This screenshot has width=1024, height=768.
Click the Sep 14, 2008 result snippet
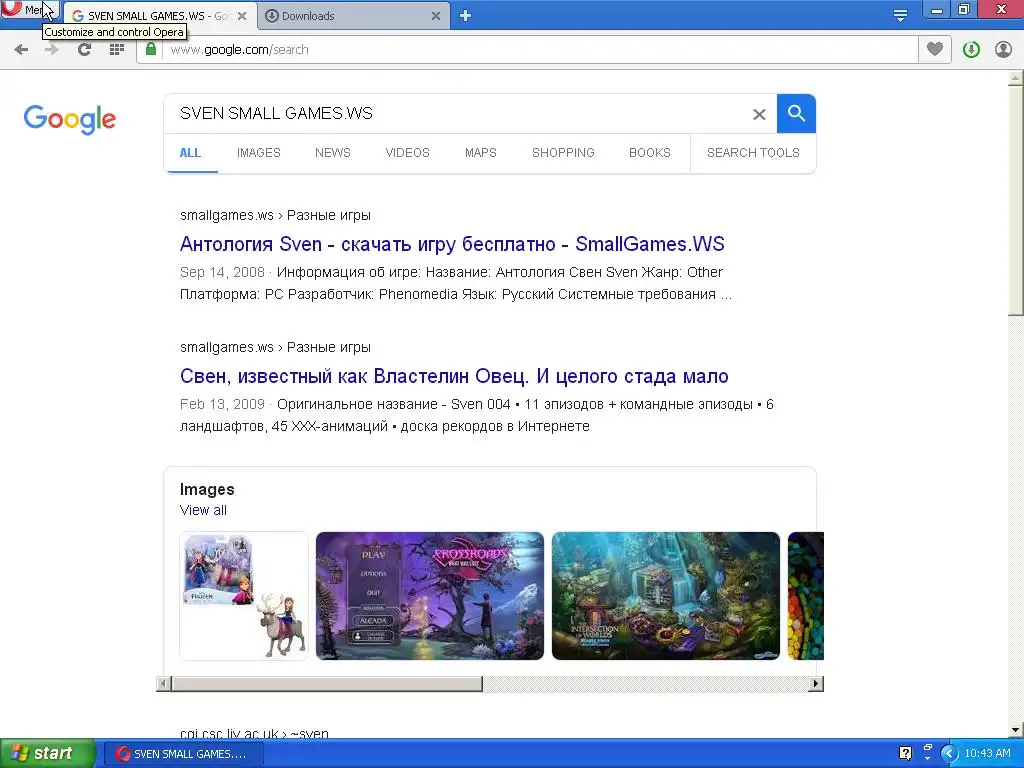[x=455, y=283]
